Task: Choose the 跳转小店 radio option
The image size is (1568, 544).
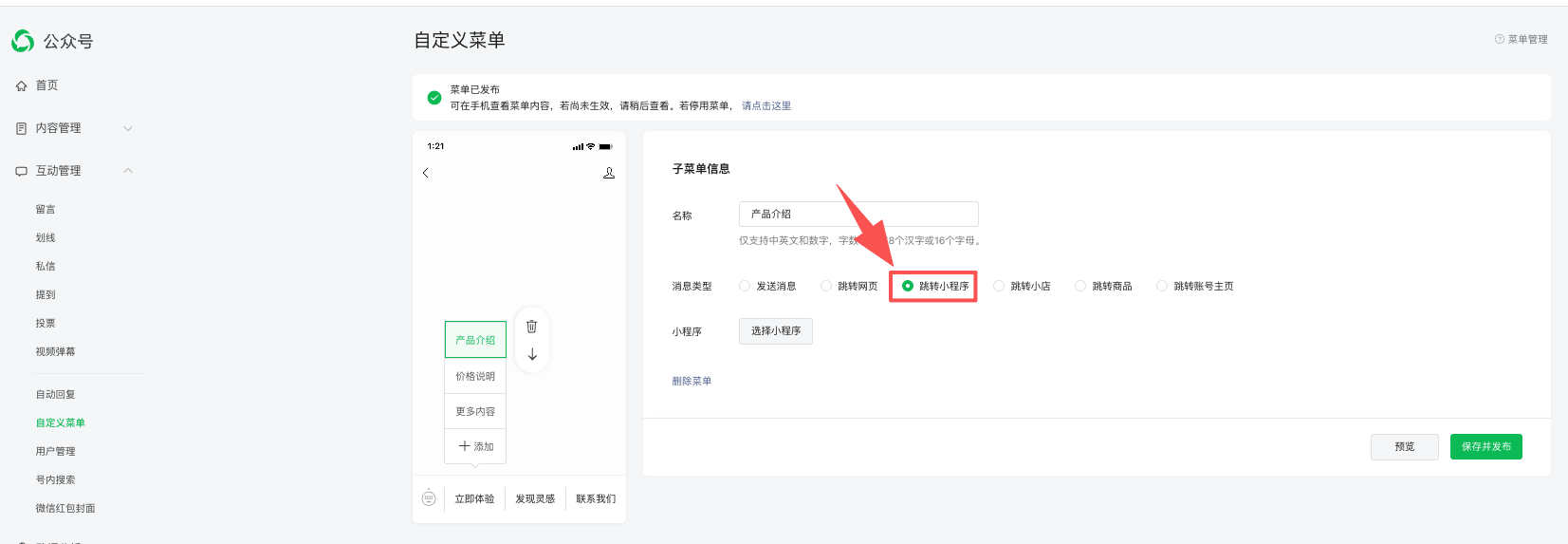Action: 1000,286
